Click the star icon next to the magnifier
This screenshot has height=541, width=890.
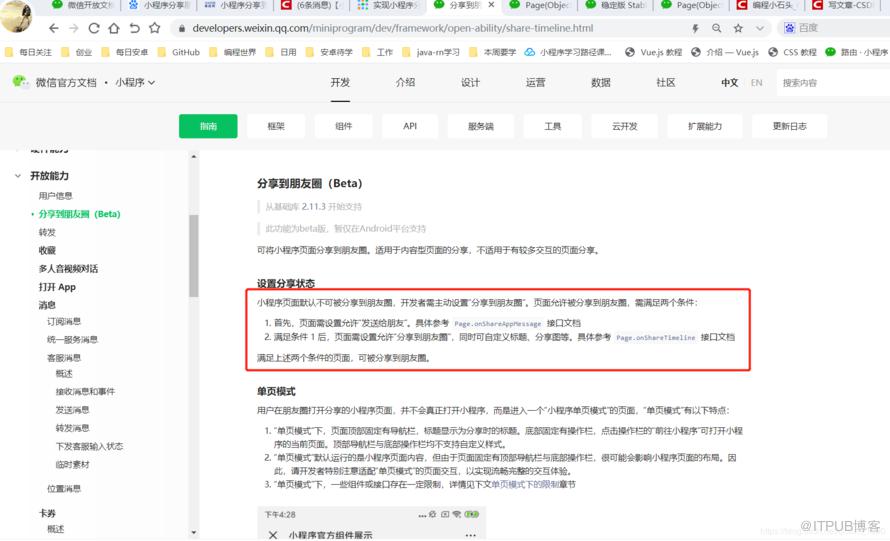pos(738,28)
